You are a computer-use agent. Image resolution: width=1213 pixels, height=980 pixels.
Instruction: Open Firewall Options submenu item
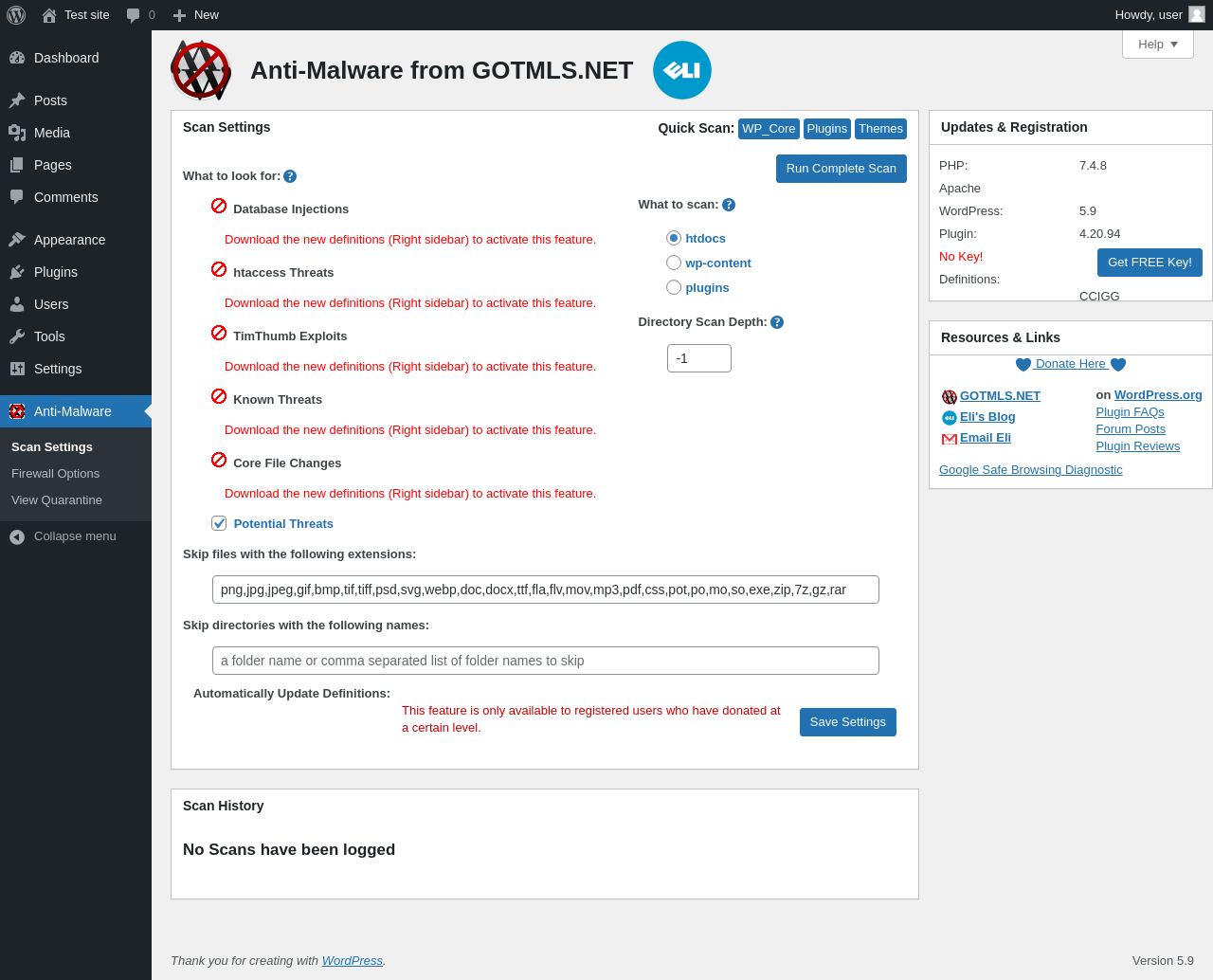tap(56, 474)
